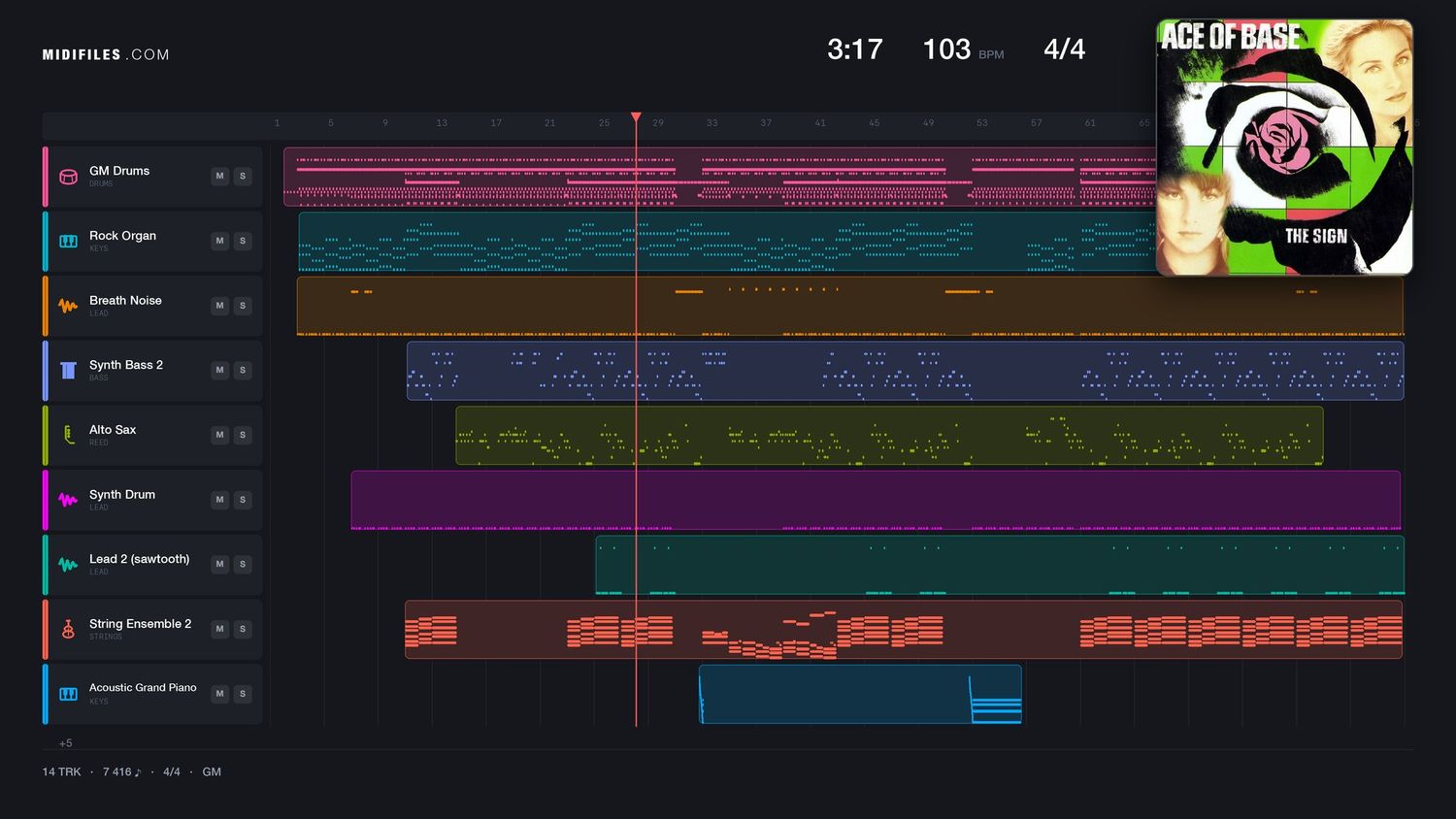Jump to bar 33 on the ruler

click(x=712, y=123)
